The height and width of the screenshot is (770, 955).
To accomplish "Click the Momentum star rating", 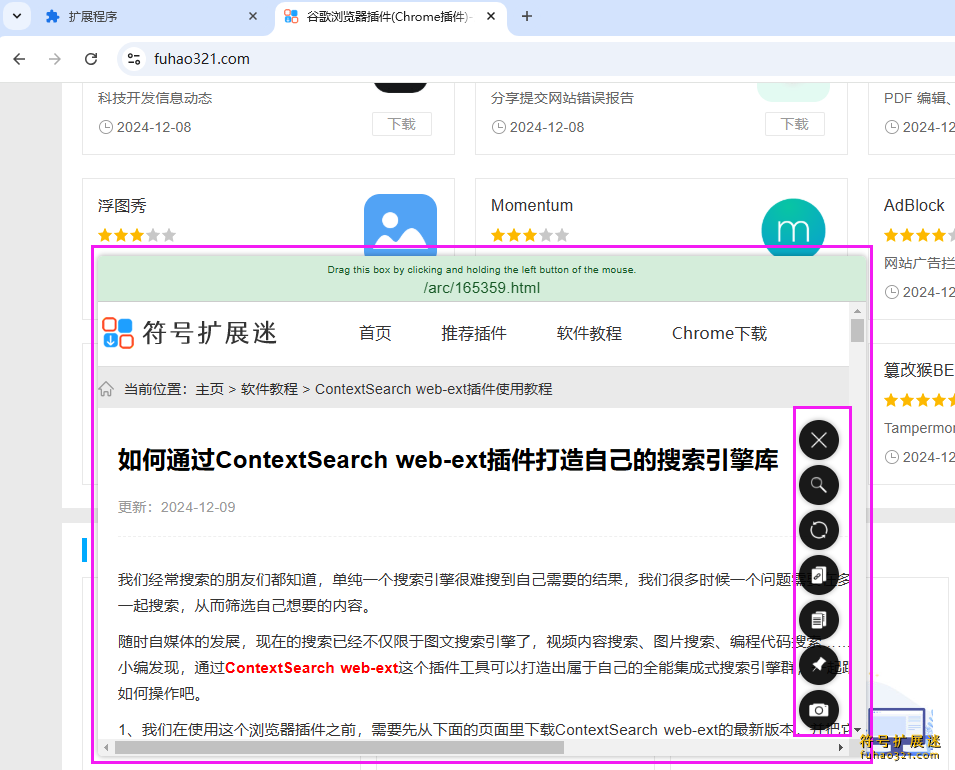I will tap(530, 235).
